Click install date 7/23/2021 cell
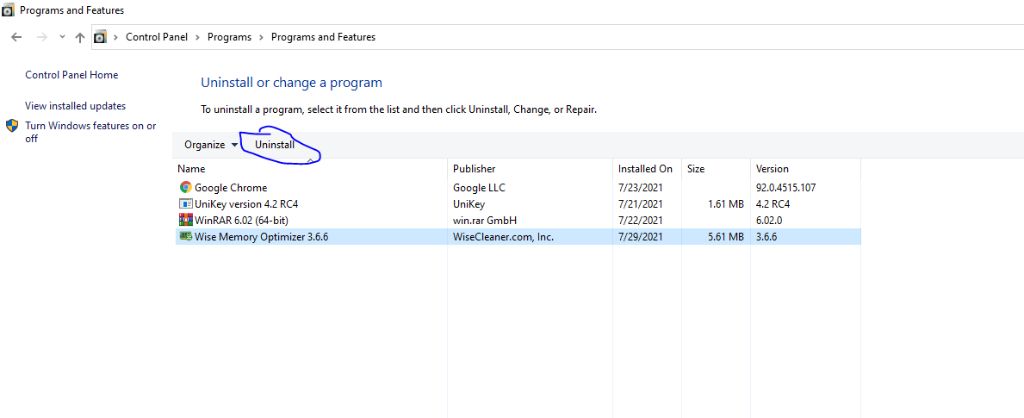 click(641, 187)
